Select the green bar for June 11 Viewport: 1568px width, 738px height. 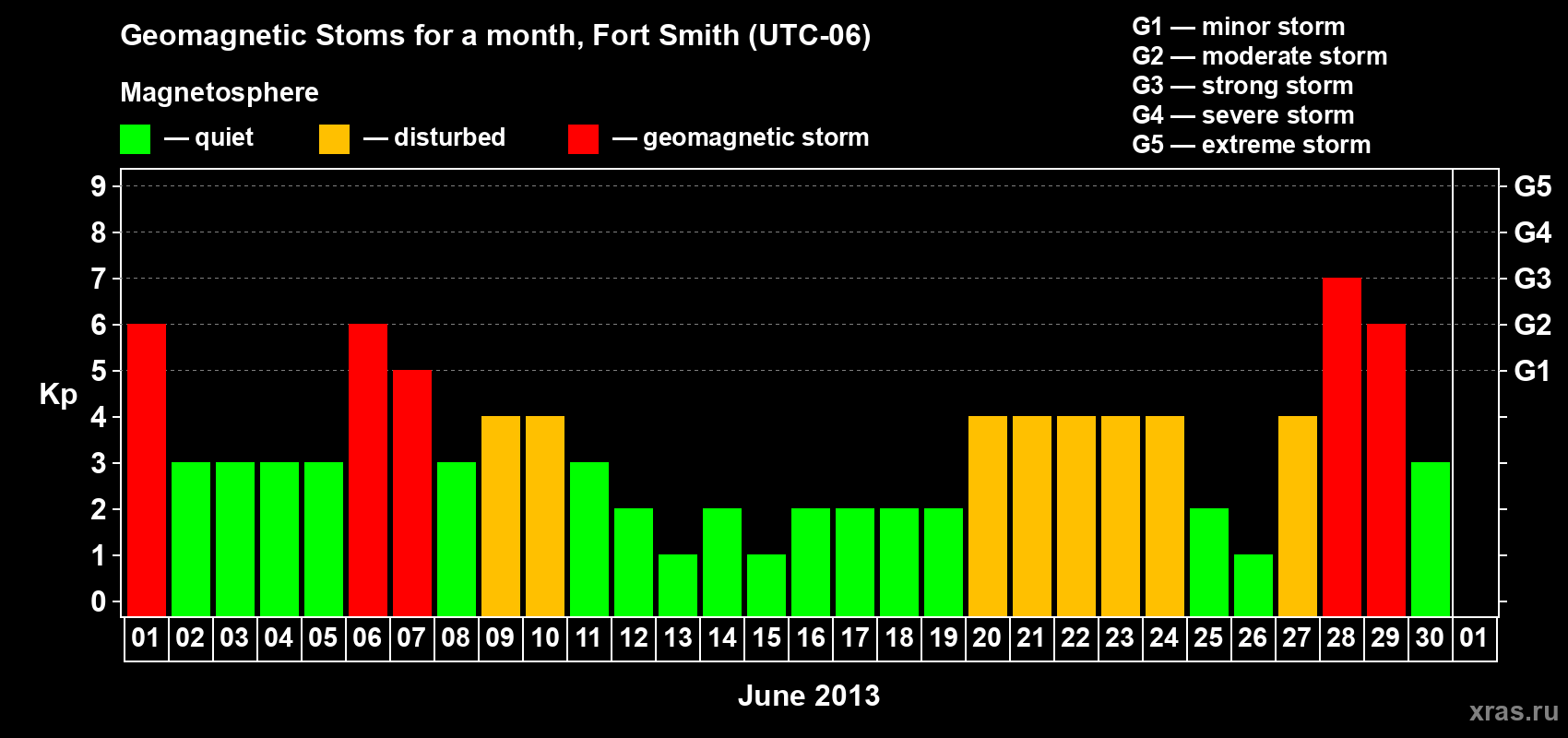pos(589,539)
